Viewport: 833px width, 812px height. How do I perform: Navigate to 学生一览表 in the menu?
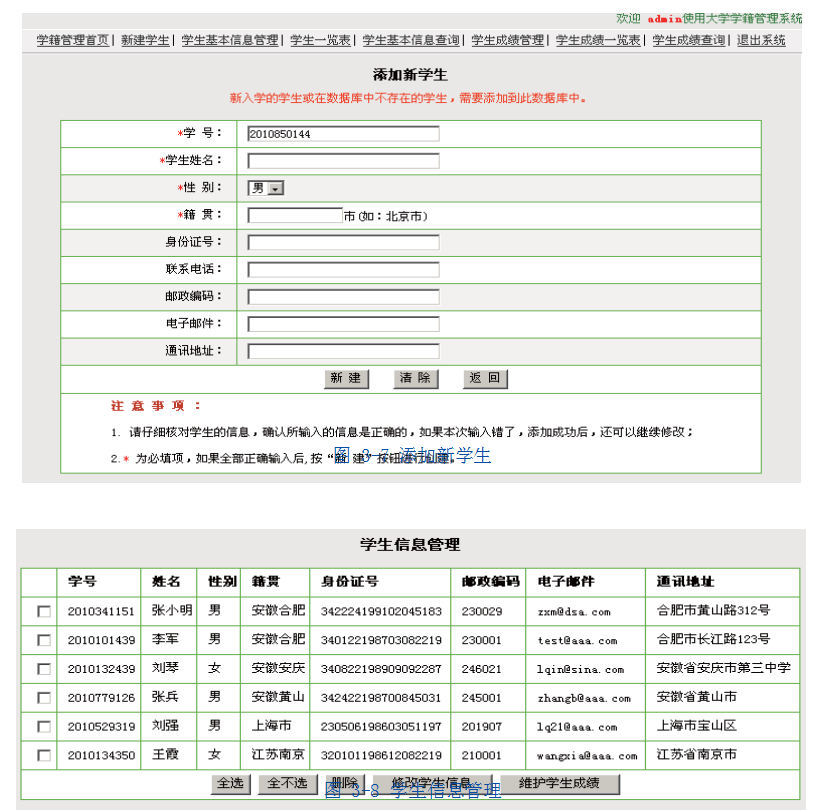320,40
